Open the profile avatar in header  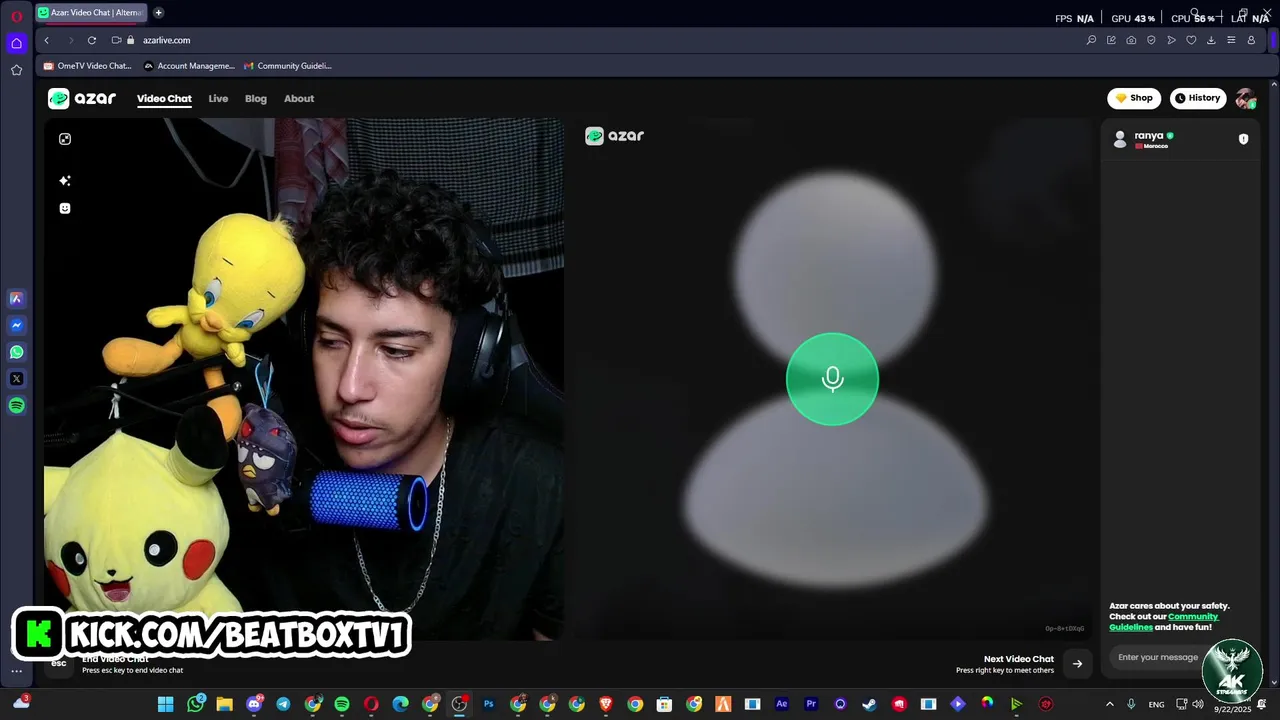tap(1245, 98)
